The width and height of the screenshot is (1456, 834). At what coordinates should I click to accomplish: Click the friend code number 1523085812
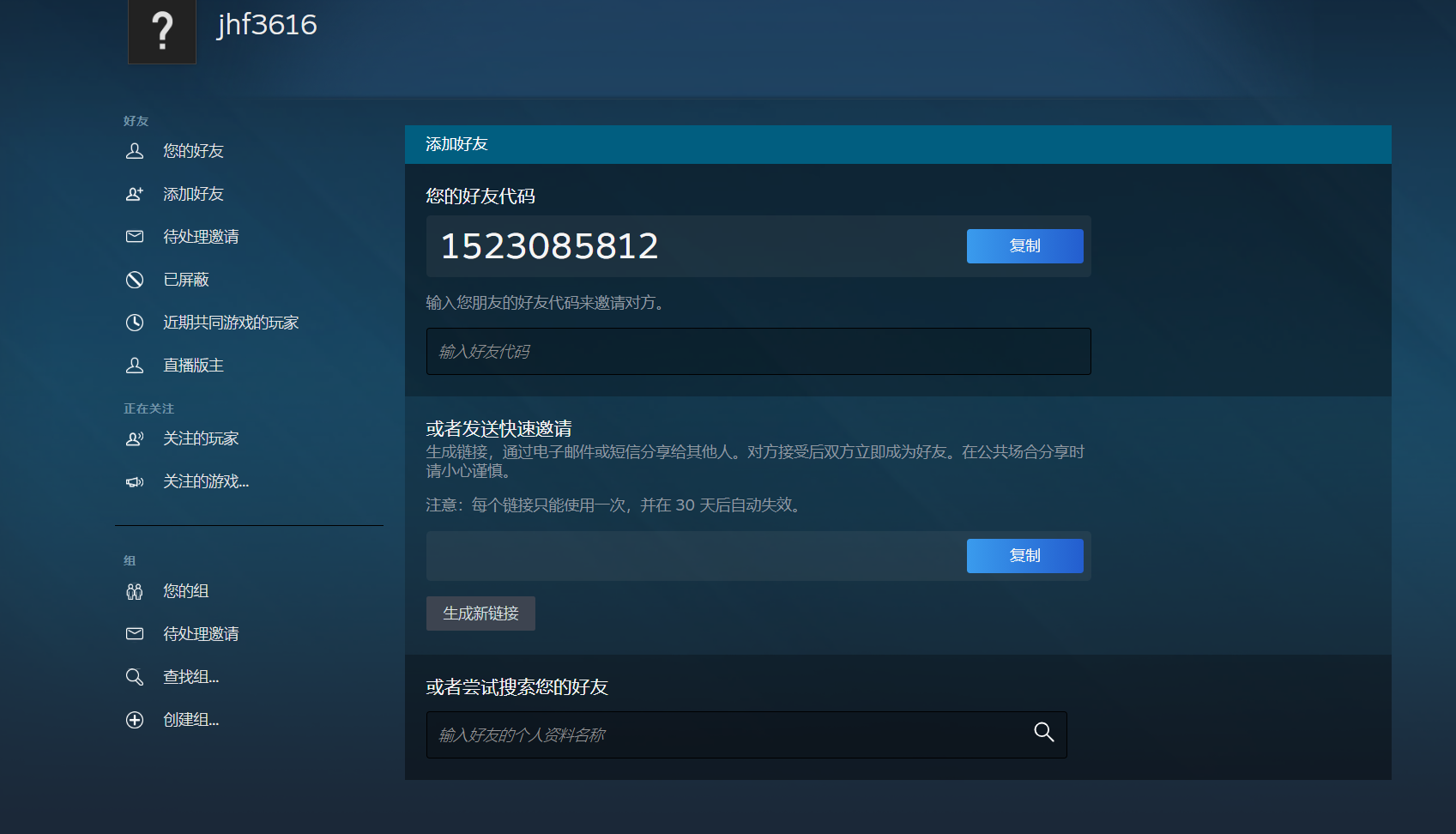(x=549, y=246)
